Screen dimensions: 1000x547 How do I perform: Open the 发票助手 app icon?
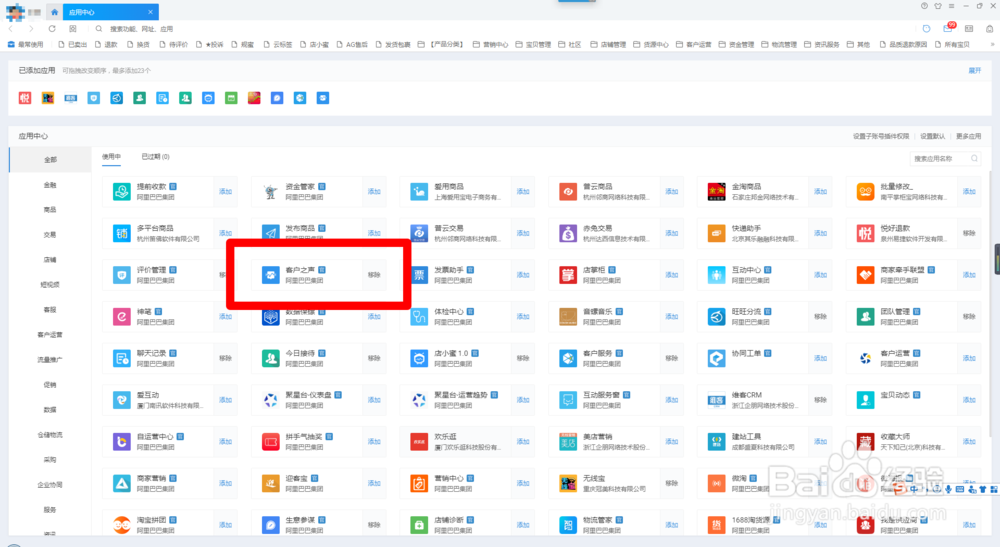[x=419, y=275]
